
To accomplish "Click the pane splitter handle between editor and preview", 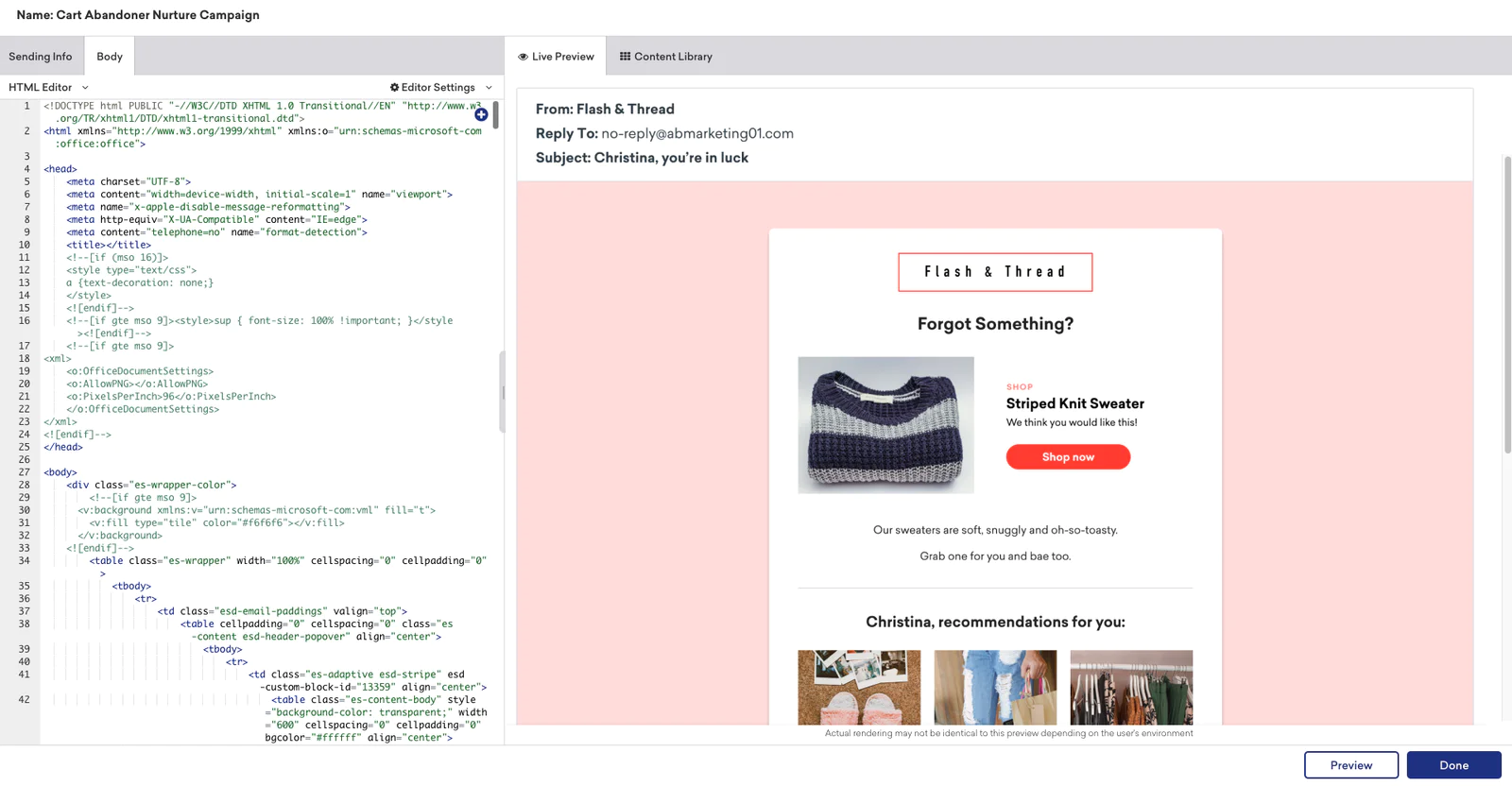I will point(503,392).
